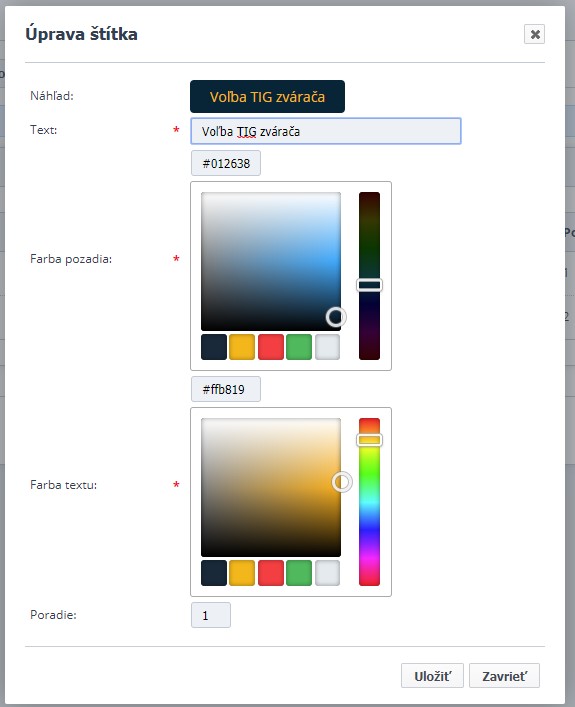
Task: Close the Úprava štítka dialog with X
Action: click(534, 34)
